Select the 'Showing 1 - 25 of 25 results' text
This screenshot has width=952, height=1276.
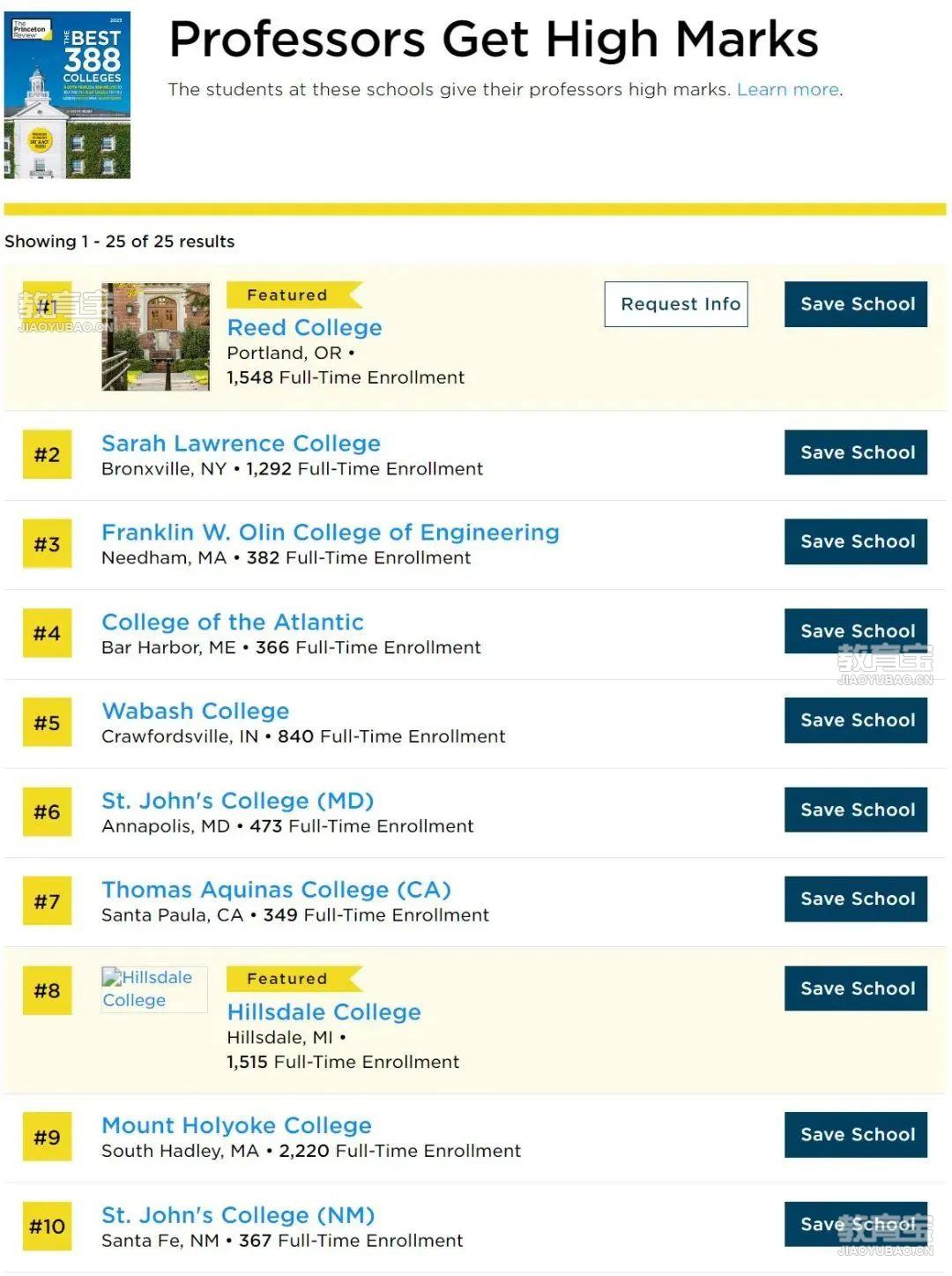[120, 242]
